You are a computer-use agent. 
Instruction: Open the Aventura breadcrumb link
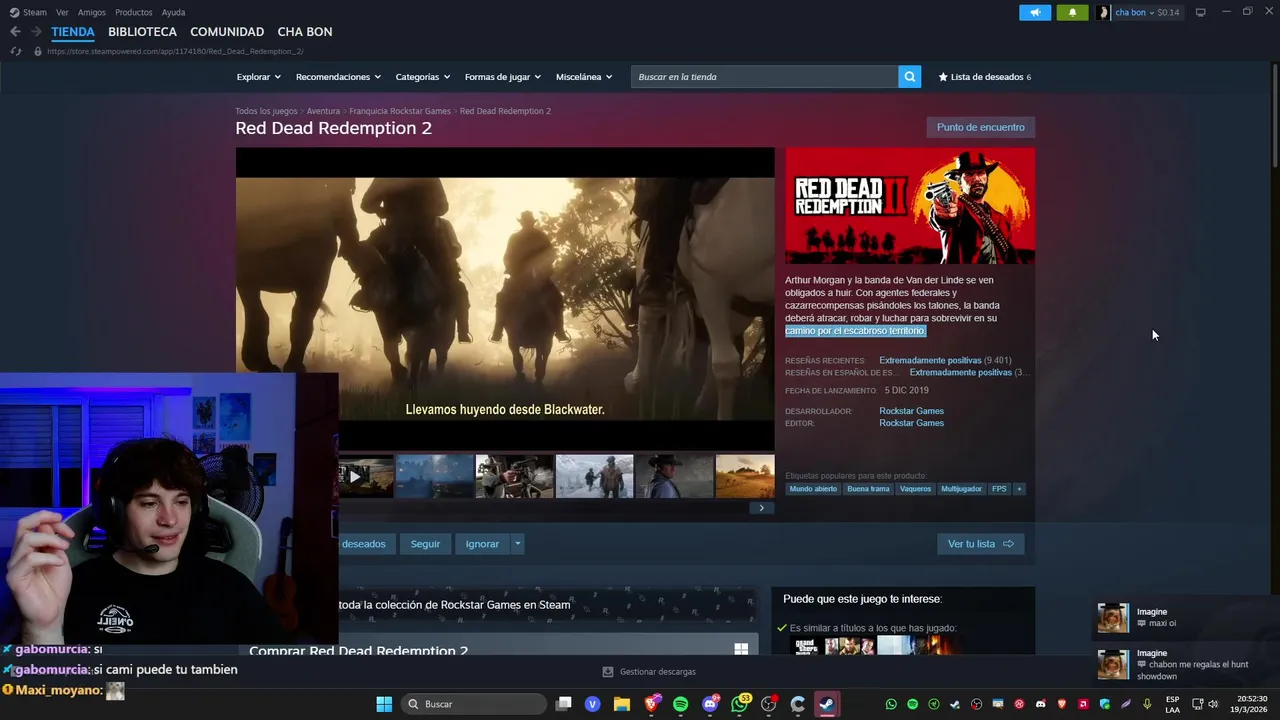coord(323,111)
